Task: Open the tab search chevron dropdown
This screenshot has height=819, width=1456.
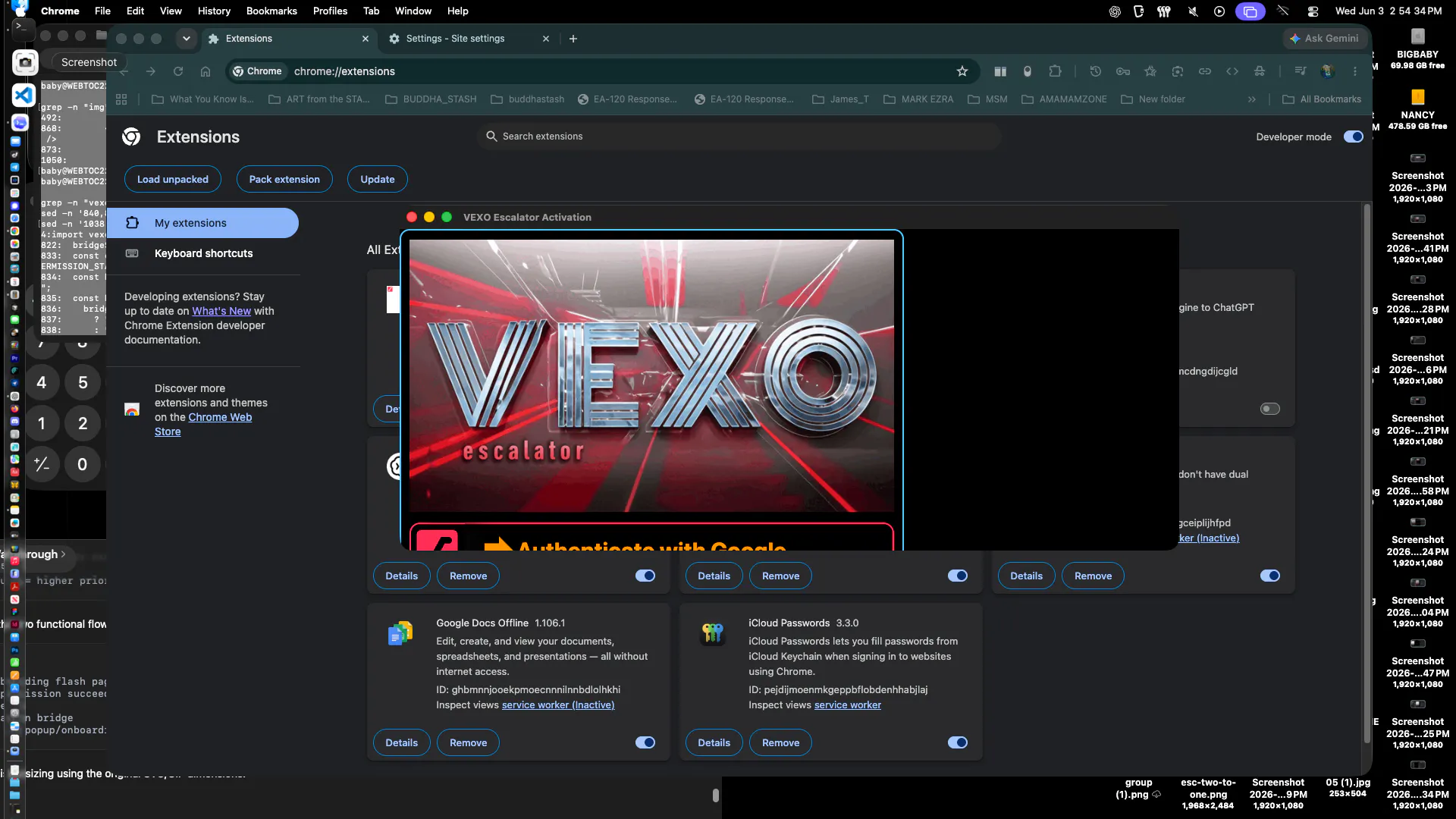Action: click(187, 39)
